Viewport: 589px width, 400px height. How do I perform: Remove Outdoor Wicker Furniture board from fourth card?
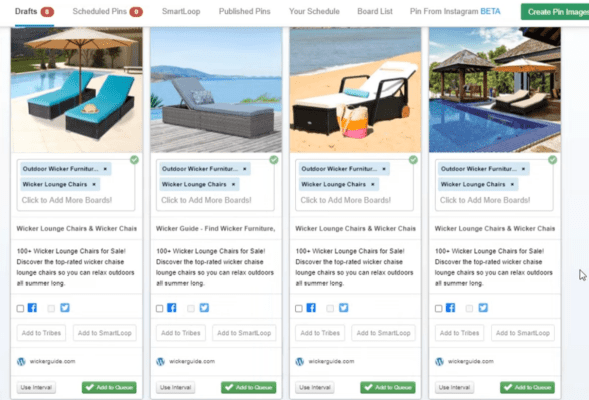pos(523,169)
